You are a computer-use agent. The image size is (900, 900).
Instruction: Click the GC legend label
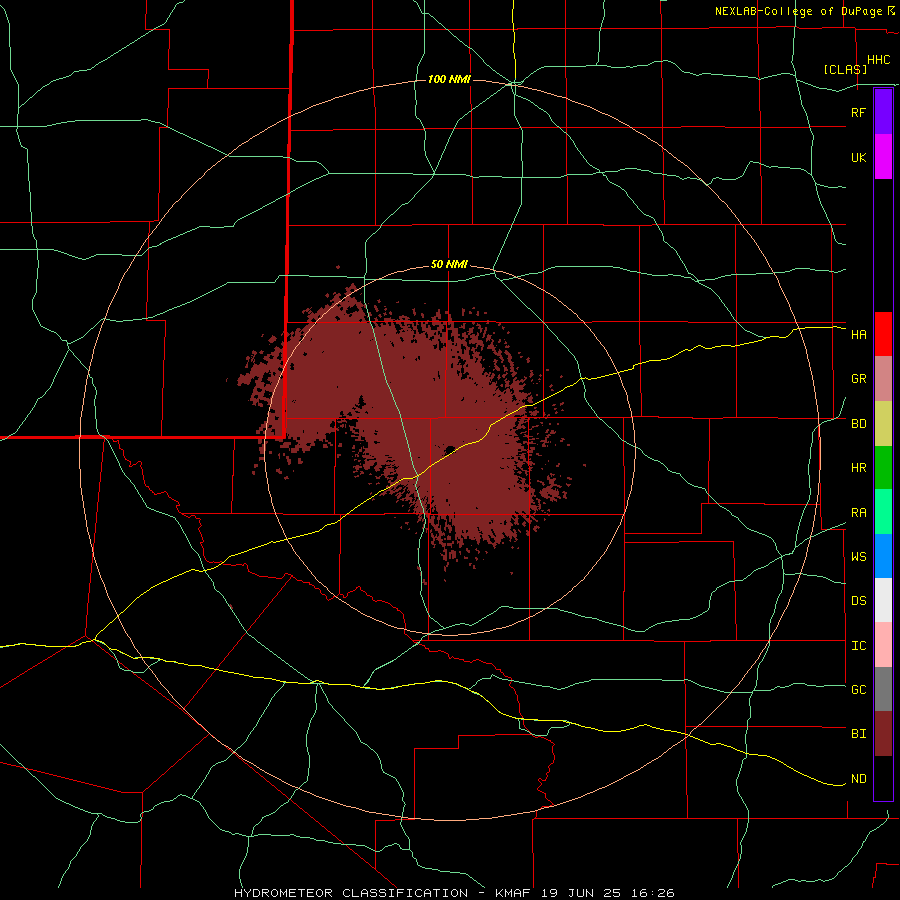pyautogui.click(x=858, y=689)
